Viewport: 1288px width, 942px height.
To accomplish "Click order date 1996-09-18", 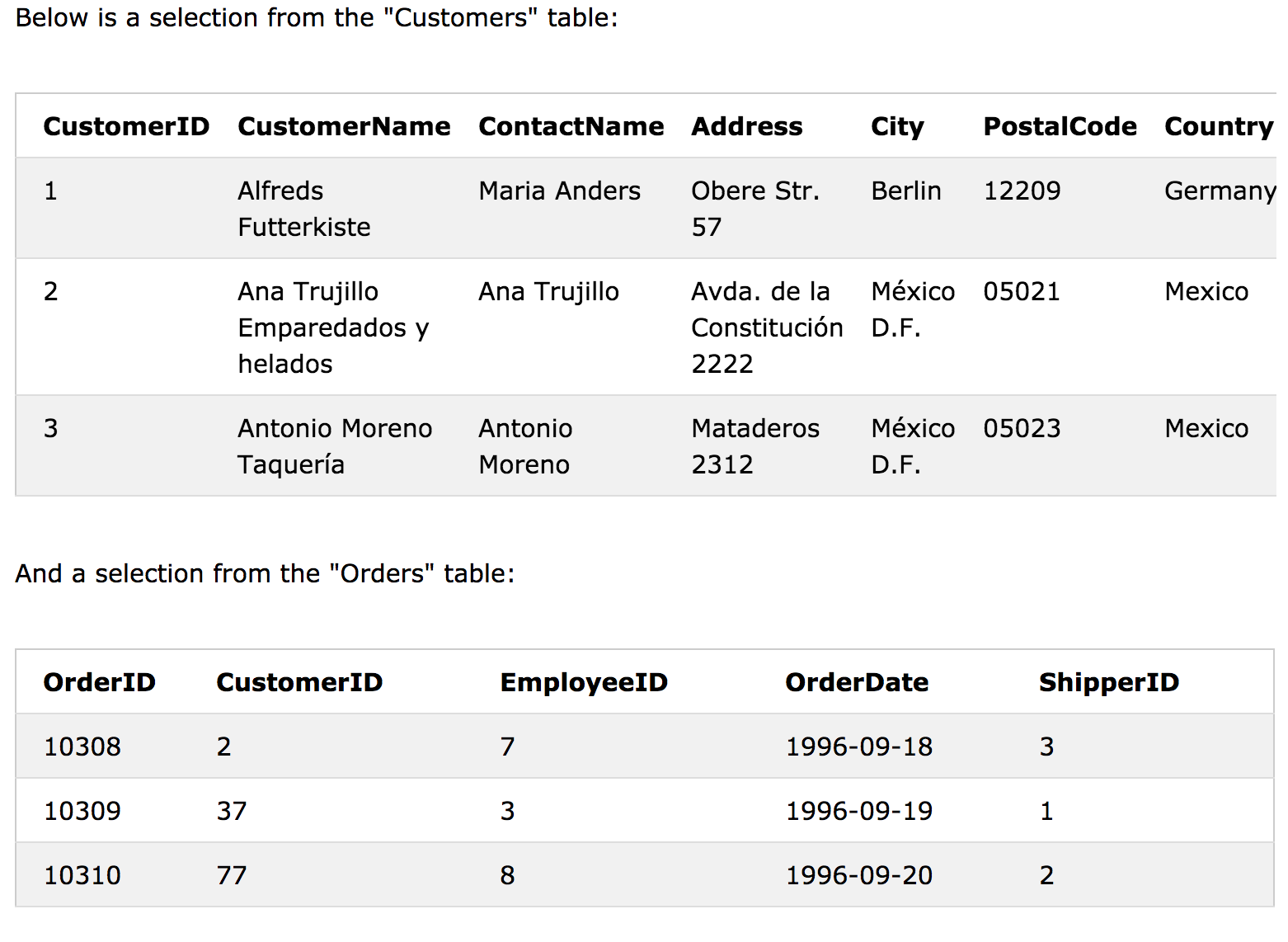I will point(858,747).
